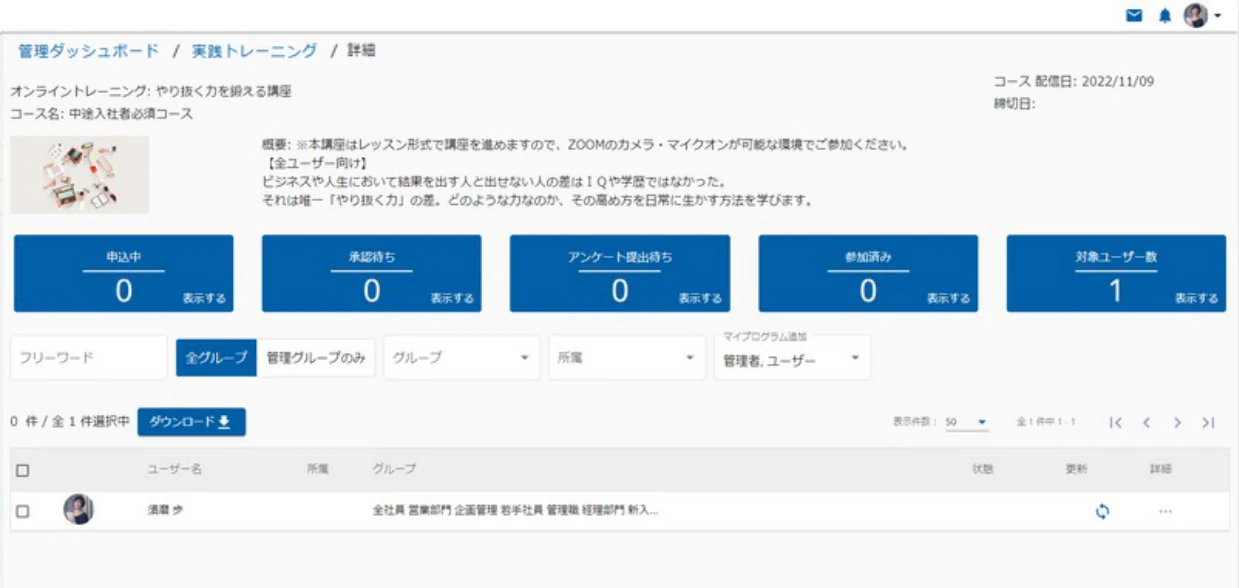
Task: Tick the select-all header checkbox
Action: click(23, 470)
